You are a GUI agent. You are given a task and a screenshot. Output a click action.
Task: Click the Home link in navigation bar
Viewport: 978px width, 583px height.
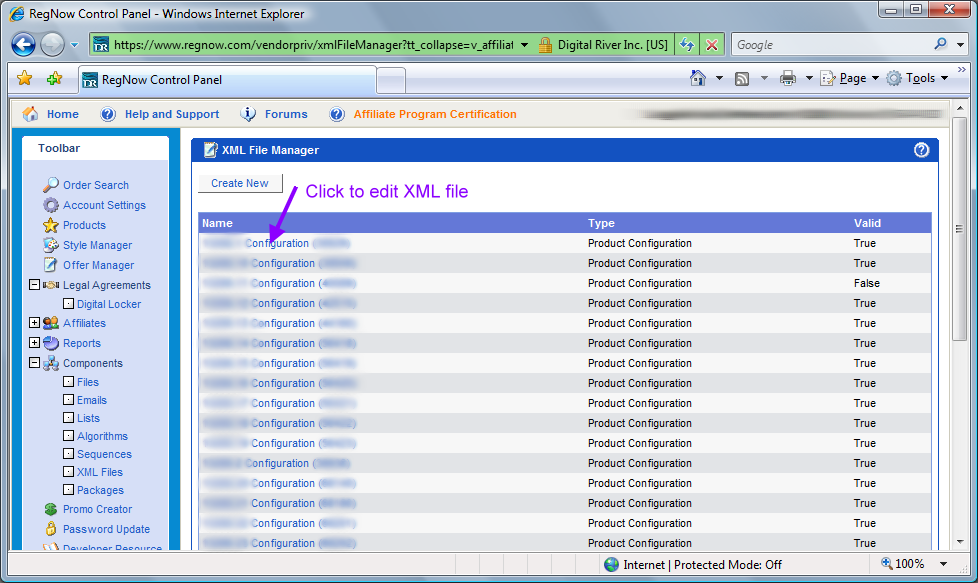point(62,114)
